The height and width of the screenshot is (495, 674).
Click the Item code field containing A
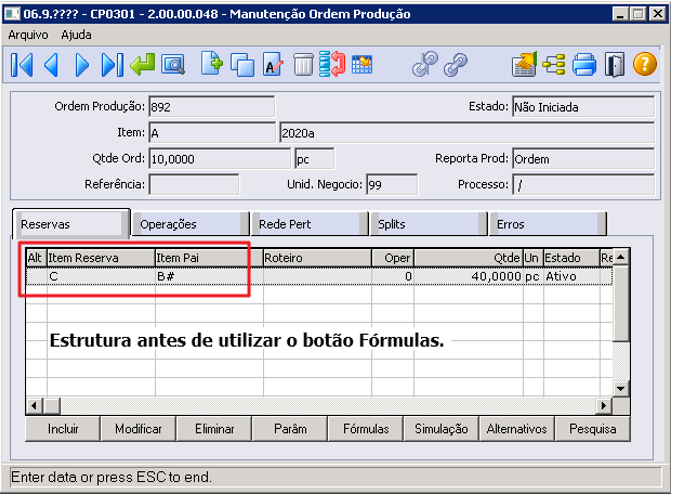(212, 133)
